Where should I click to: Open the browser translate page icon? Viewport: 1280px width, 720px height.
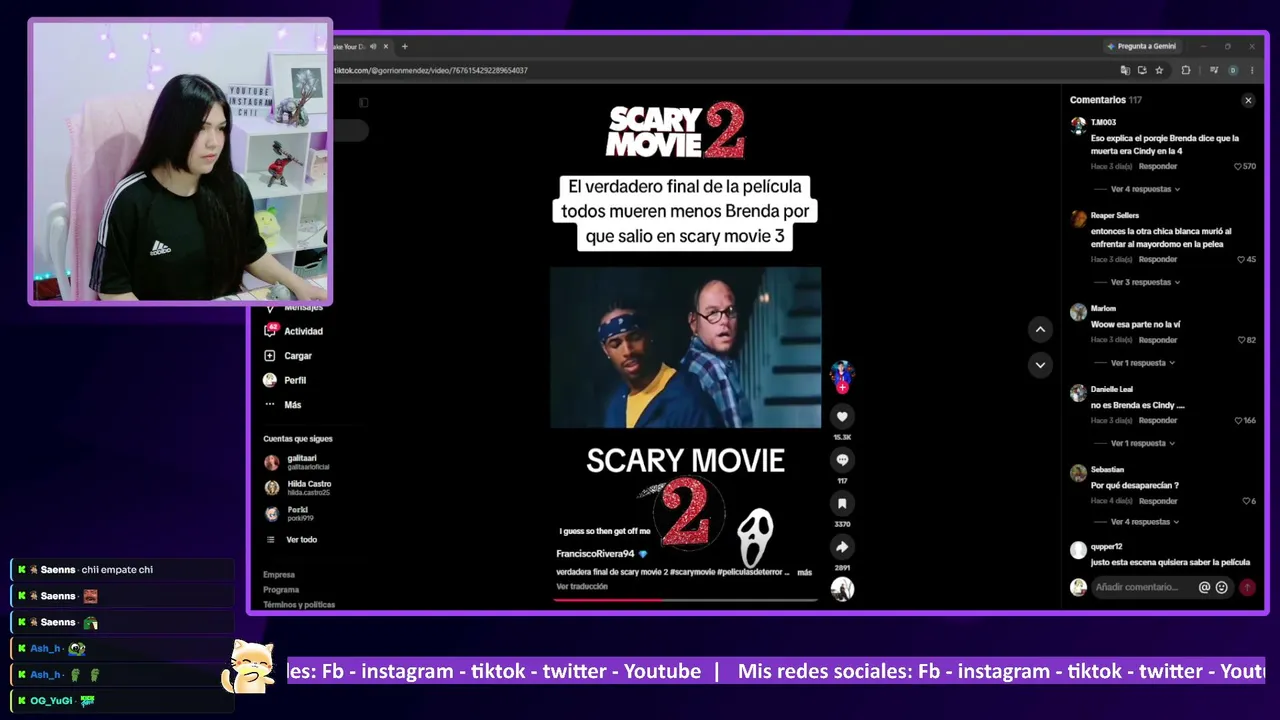[x=1125, y=70]
